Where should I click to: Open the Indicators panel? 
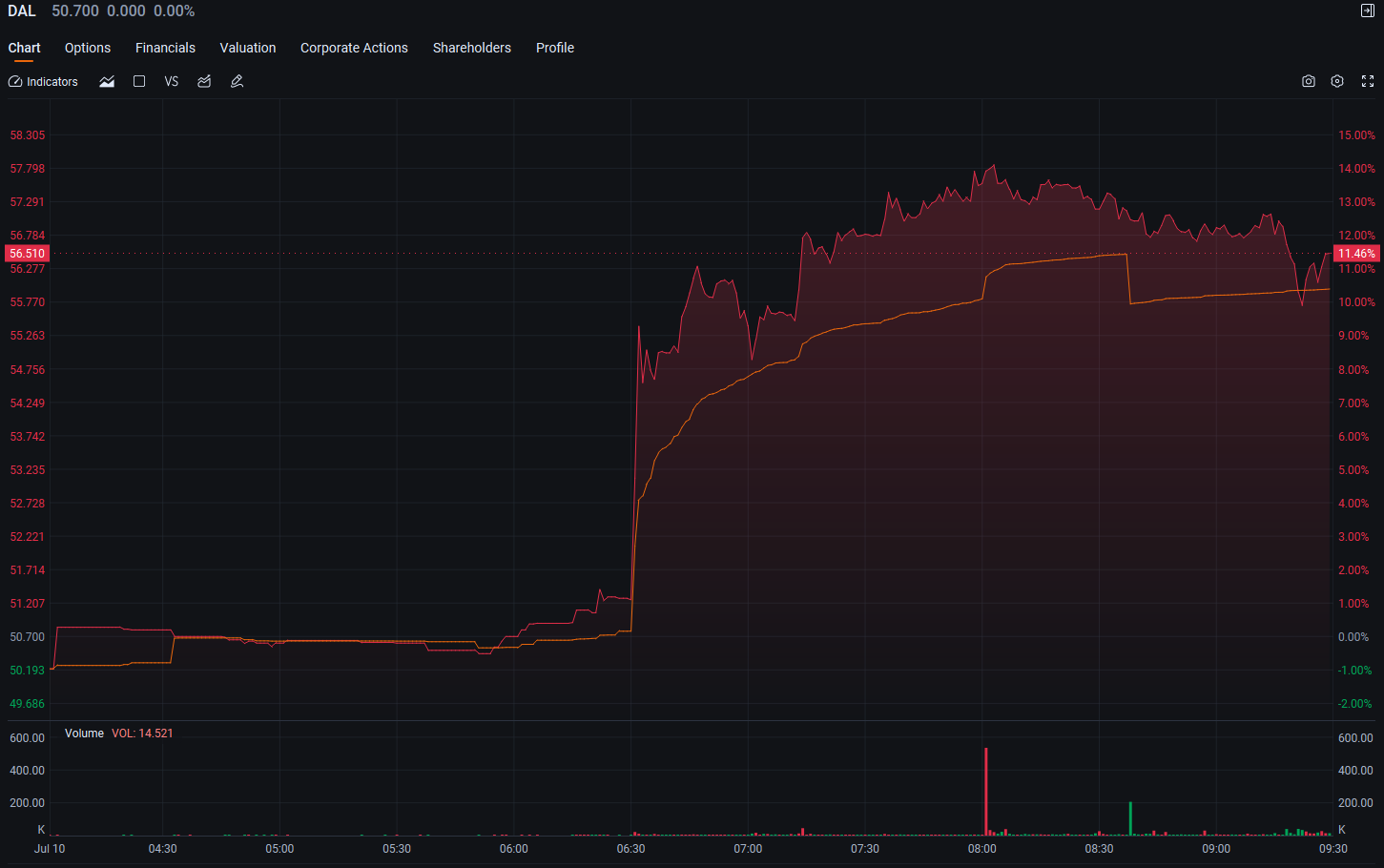[x=43, y=82]
